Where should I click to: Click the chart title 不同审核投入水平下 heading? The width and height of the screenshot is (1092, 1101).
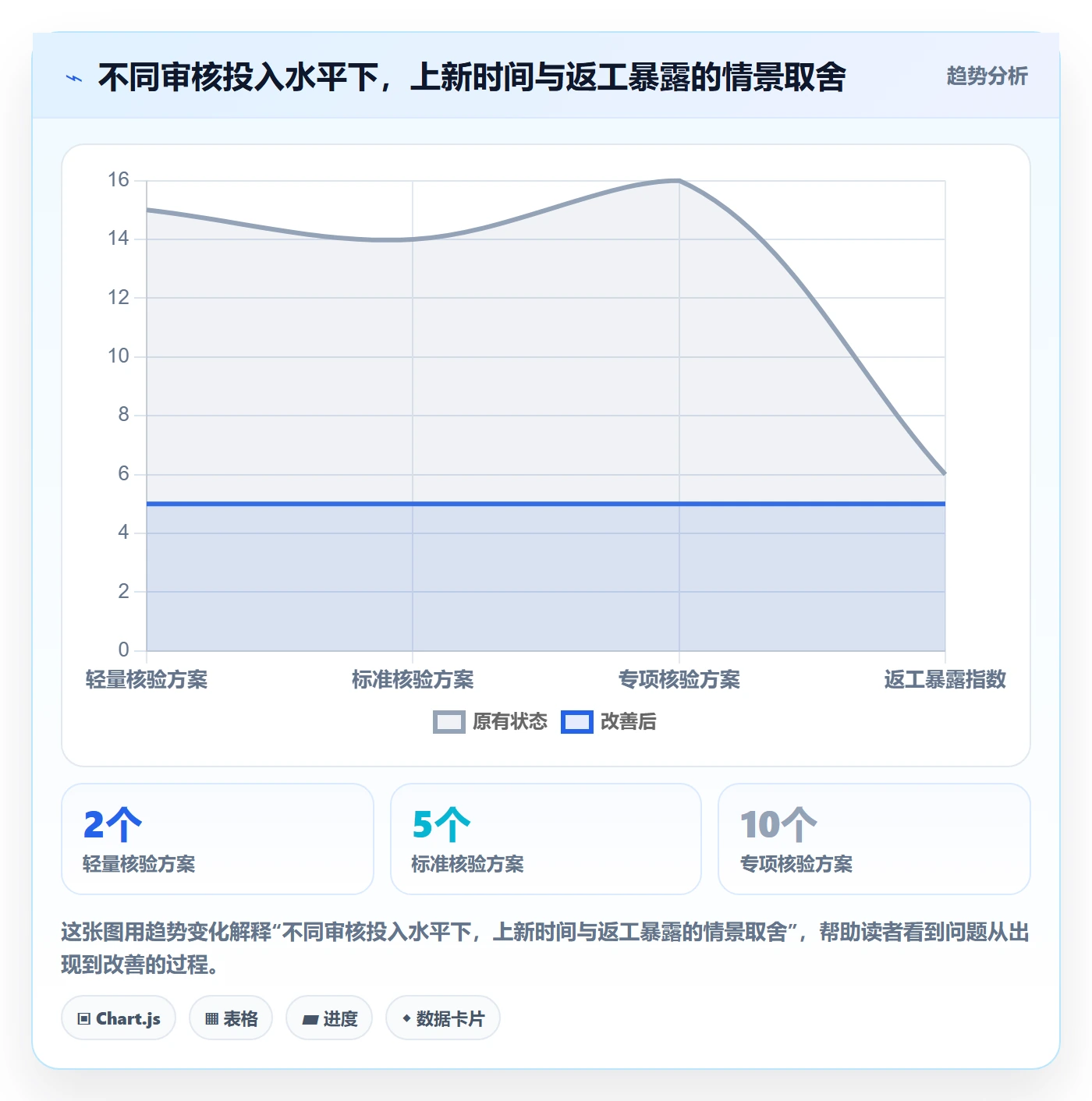click(x=472, y=77)
